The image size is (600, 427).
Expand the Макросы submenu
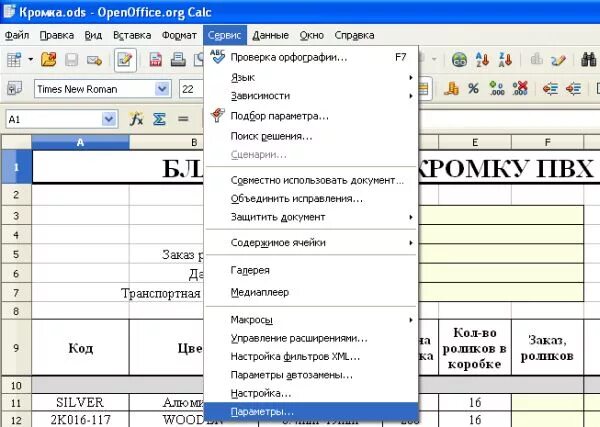click(311, 319)
